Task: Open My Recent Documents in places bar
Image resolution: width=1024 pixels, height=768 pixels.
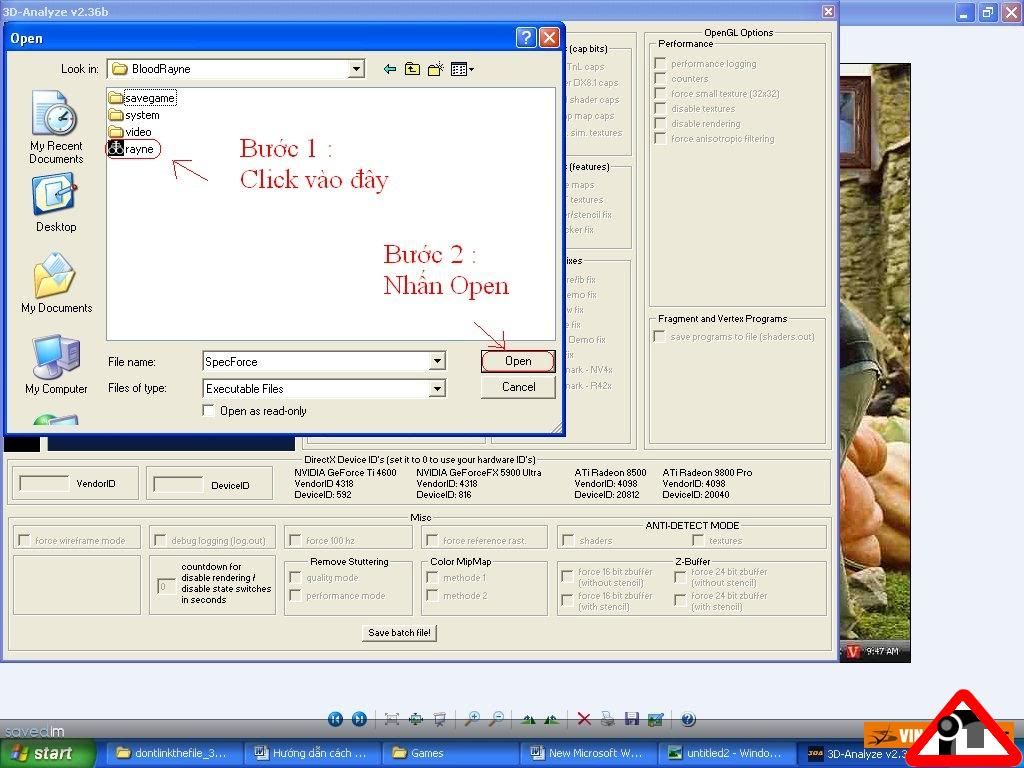Action: point(56,128)
